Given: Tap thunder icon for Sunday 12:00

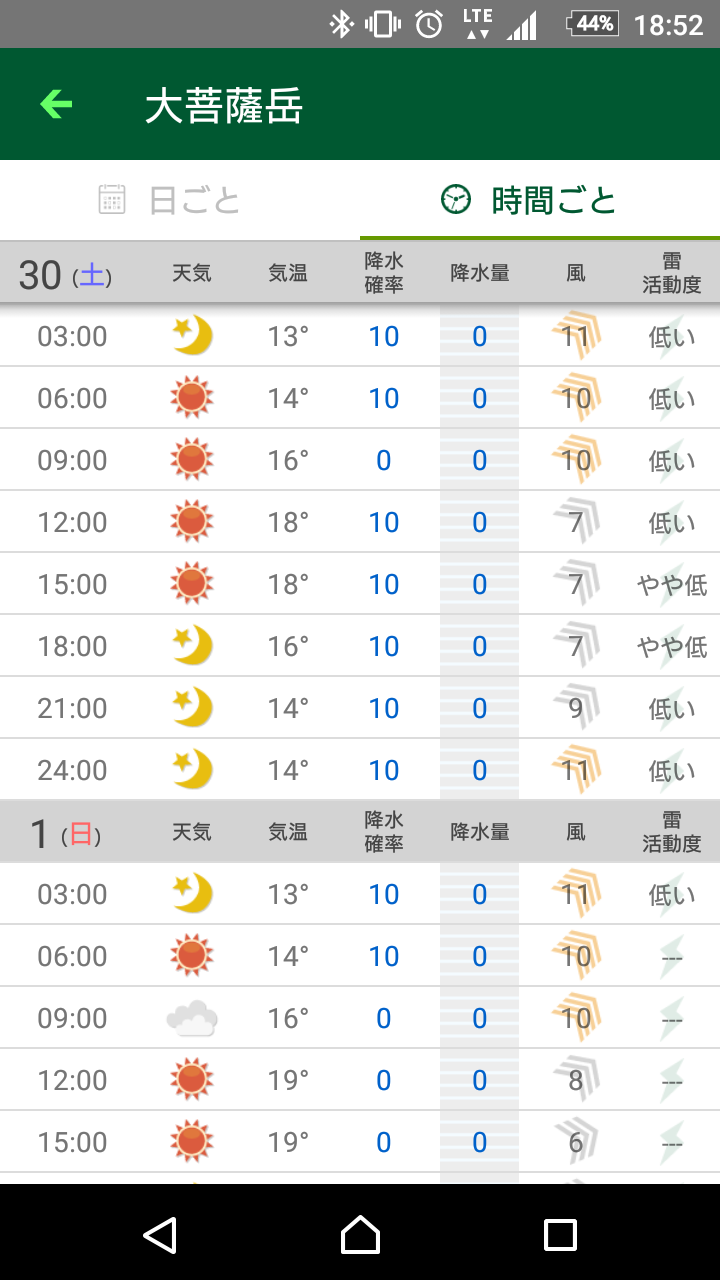Looking at the screenshot, I should [x=672, y=1080].
